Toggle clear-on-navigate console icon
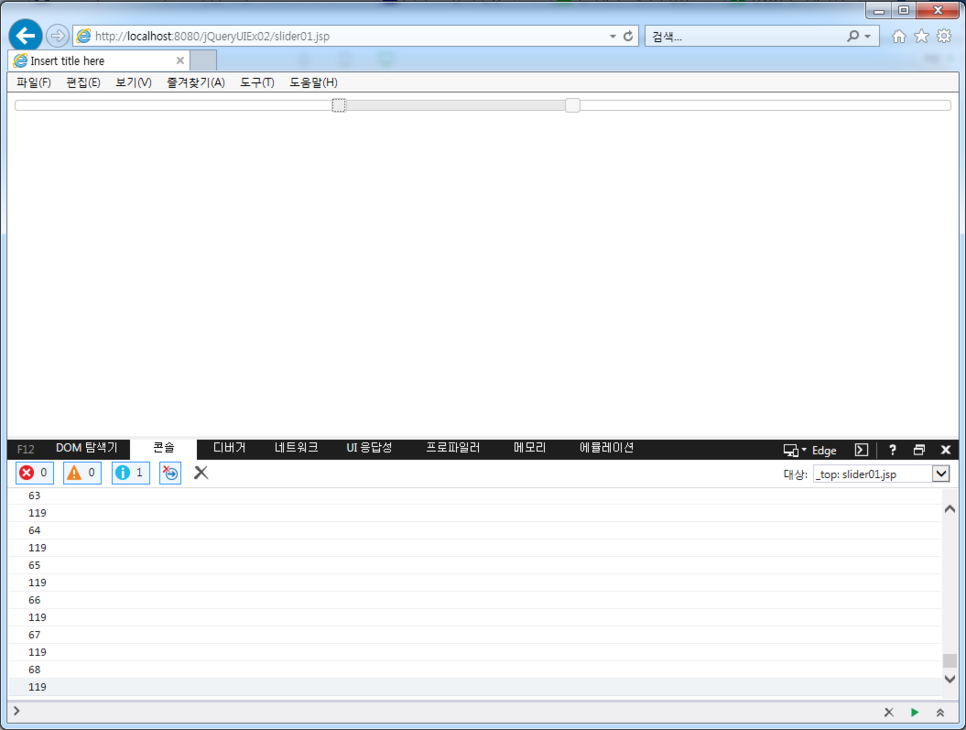The height and width of the screenshot is (730, 966). pyautogui.click(x=170, y=473)
